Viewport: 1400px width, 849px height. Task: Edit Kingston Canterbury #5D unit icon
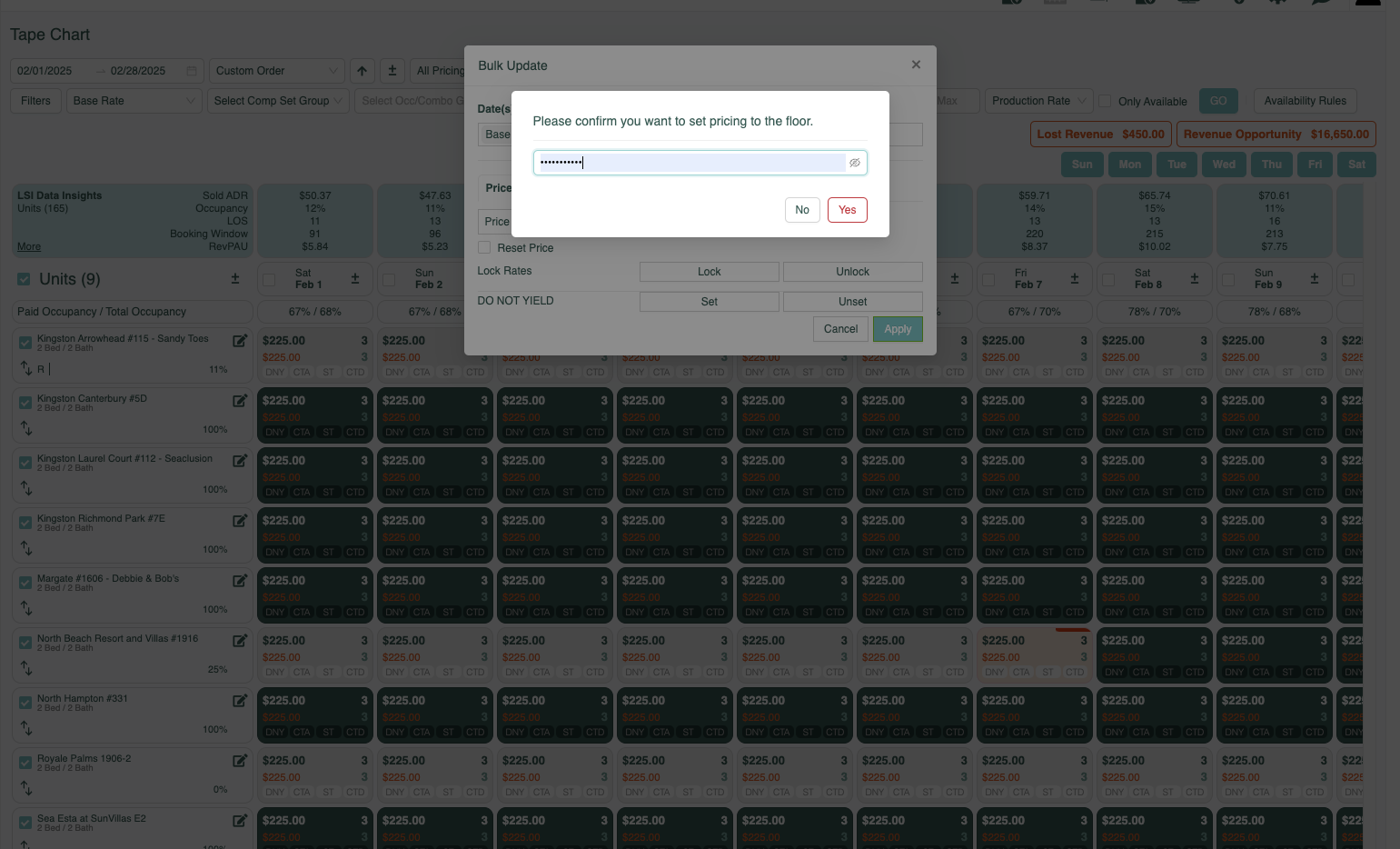(x=240, y=401)
